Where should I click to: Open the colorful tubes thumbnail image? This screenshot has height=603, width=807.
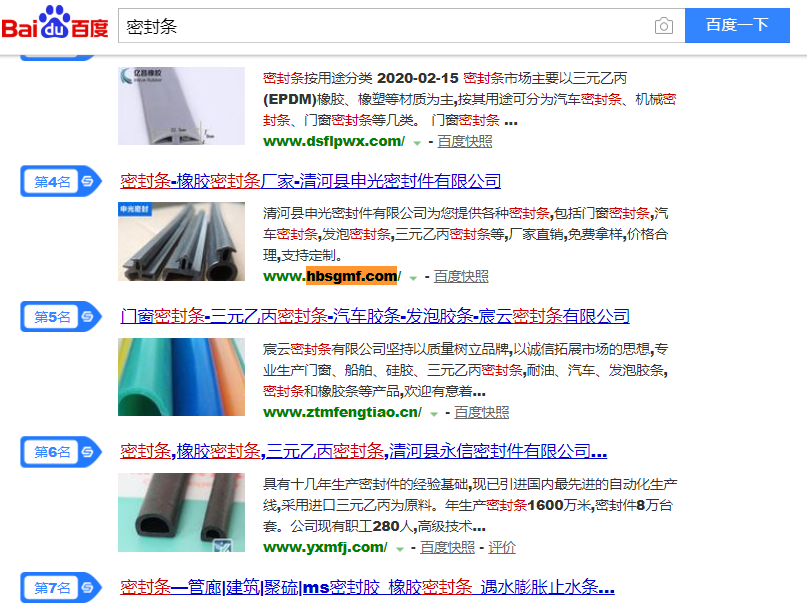(x=181, y=377)
